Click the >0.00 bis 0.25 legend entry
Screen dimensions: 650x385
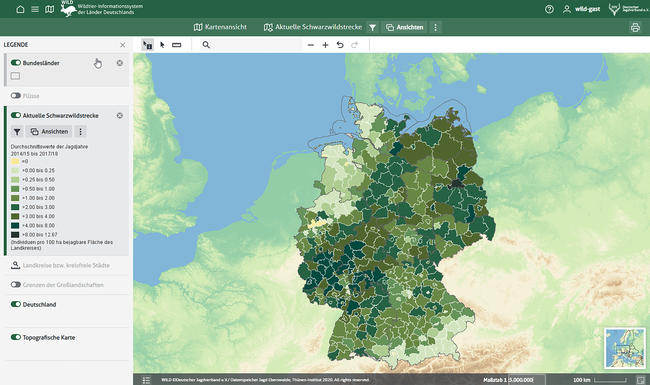click(33, 170)
